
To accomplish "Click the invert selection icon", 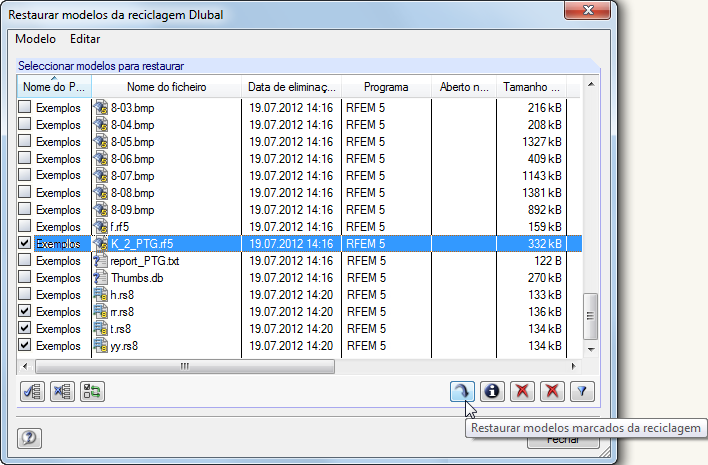I will pos(92,391).
